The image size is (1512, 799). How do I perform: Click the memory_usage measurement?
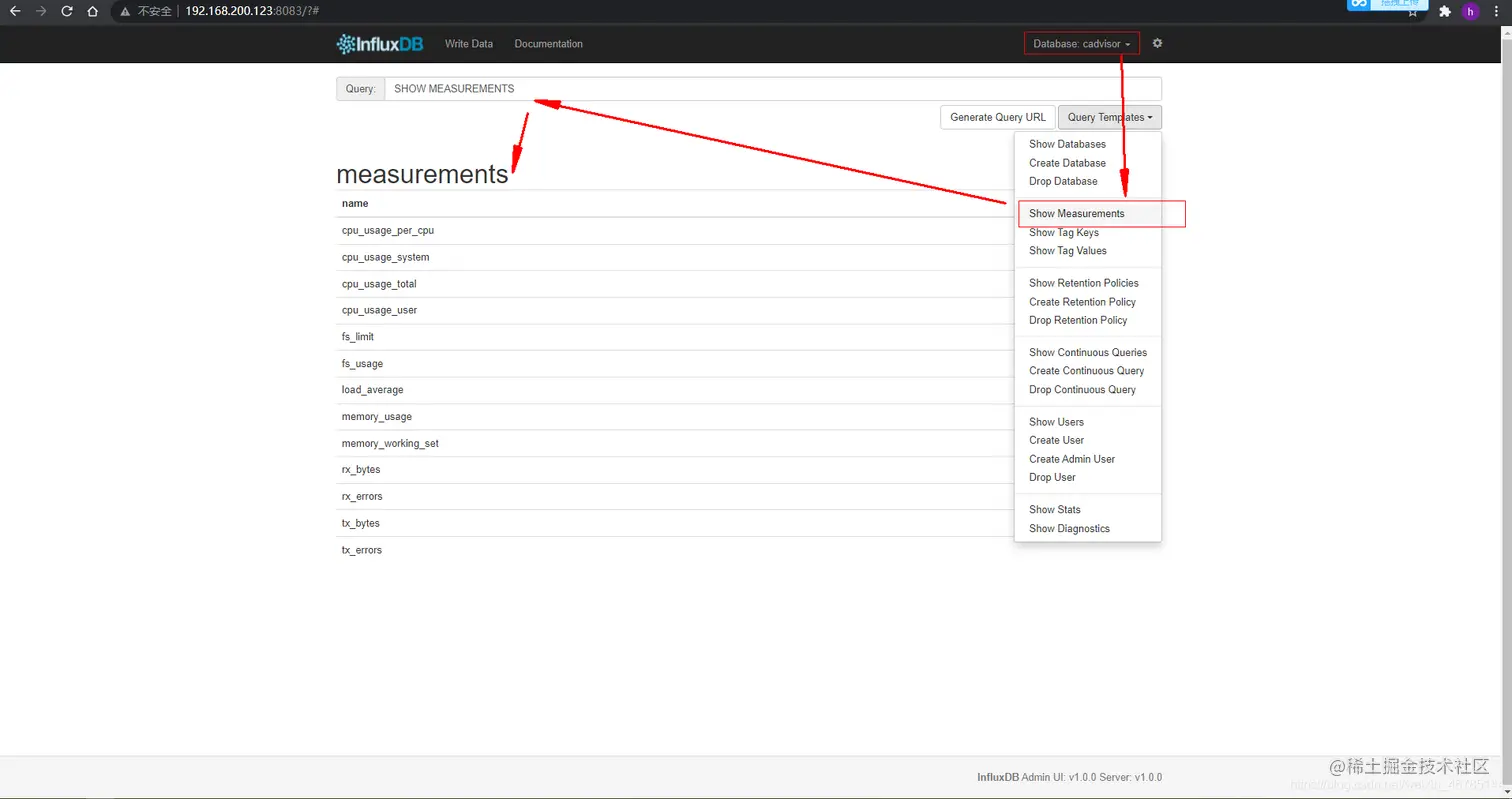click(x=376, y=417)
